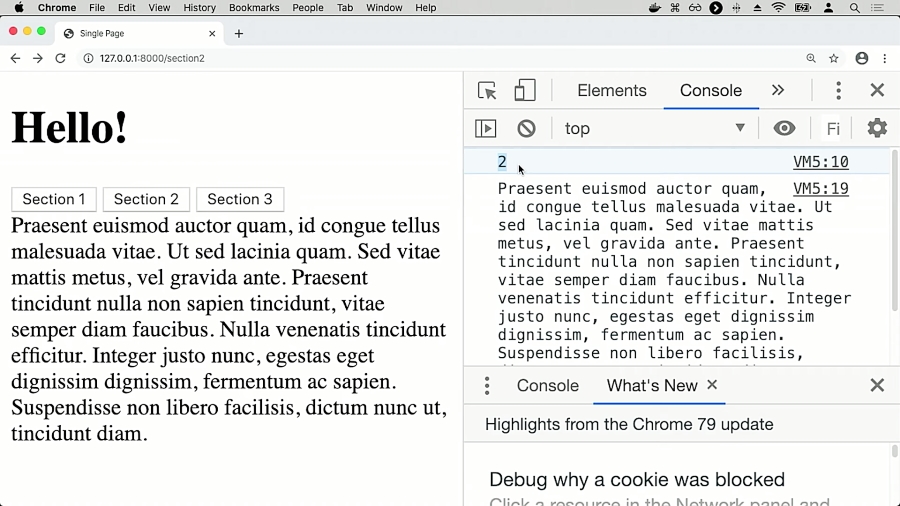This screenshot has width=900, height=506.
Task: Select the inspect element picker icon
Action: 487,91
